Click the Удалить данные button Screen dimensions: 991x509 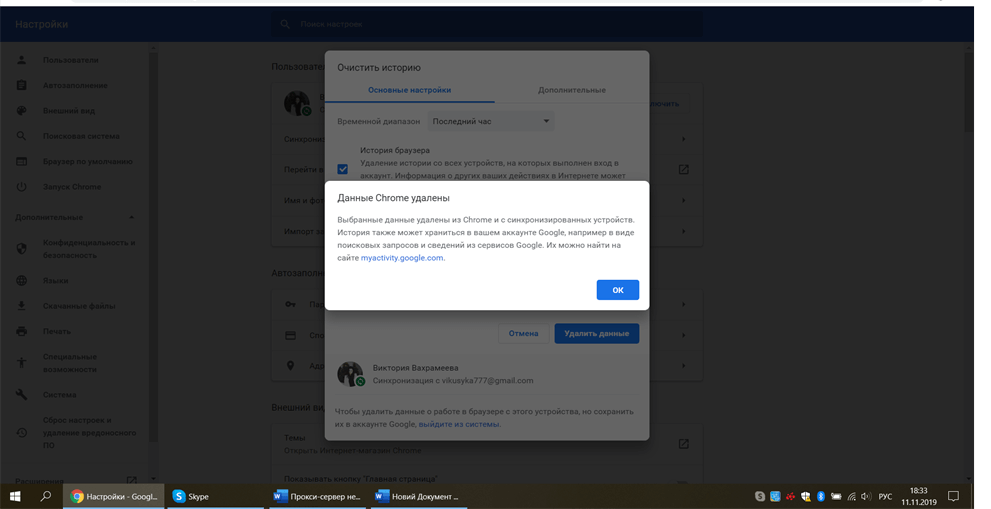(597, 333)
